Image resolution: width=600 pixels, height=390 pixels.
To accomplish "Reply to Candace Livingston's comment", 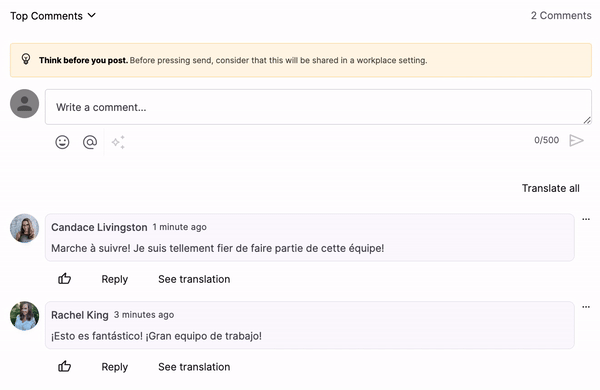I will (x=114, y=279).
